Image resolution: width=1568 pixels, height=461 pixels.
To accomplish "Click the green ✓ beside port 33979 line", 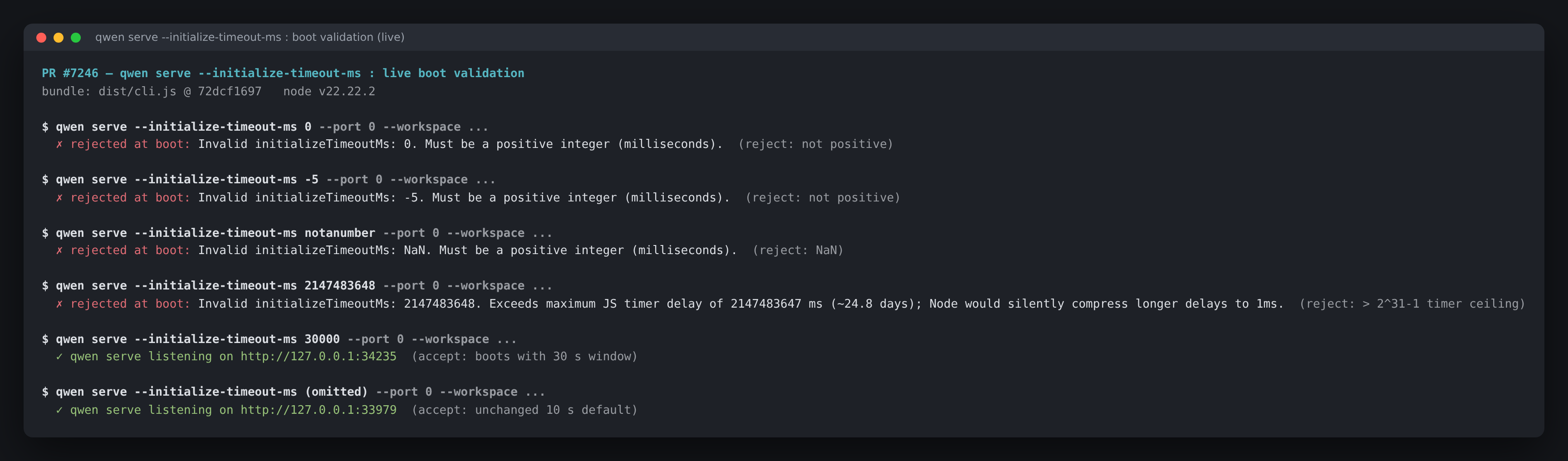I will 59,410.
